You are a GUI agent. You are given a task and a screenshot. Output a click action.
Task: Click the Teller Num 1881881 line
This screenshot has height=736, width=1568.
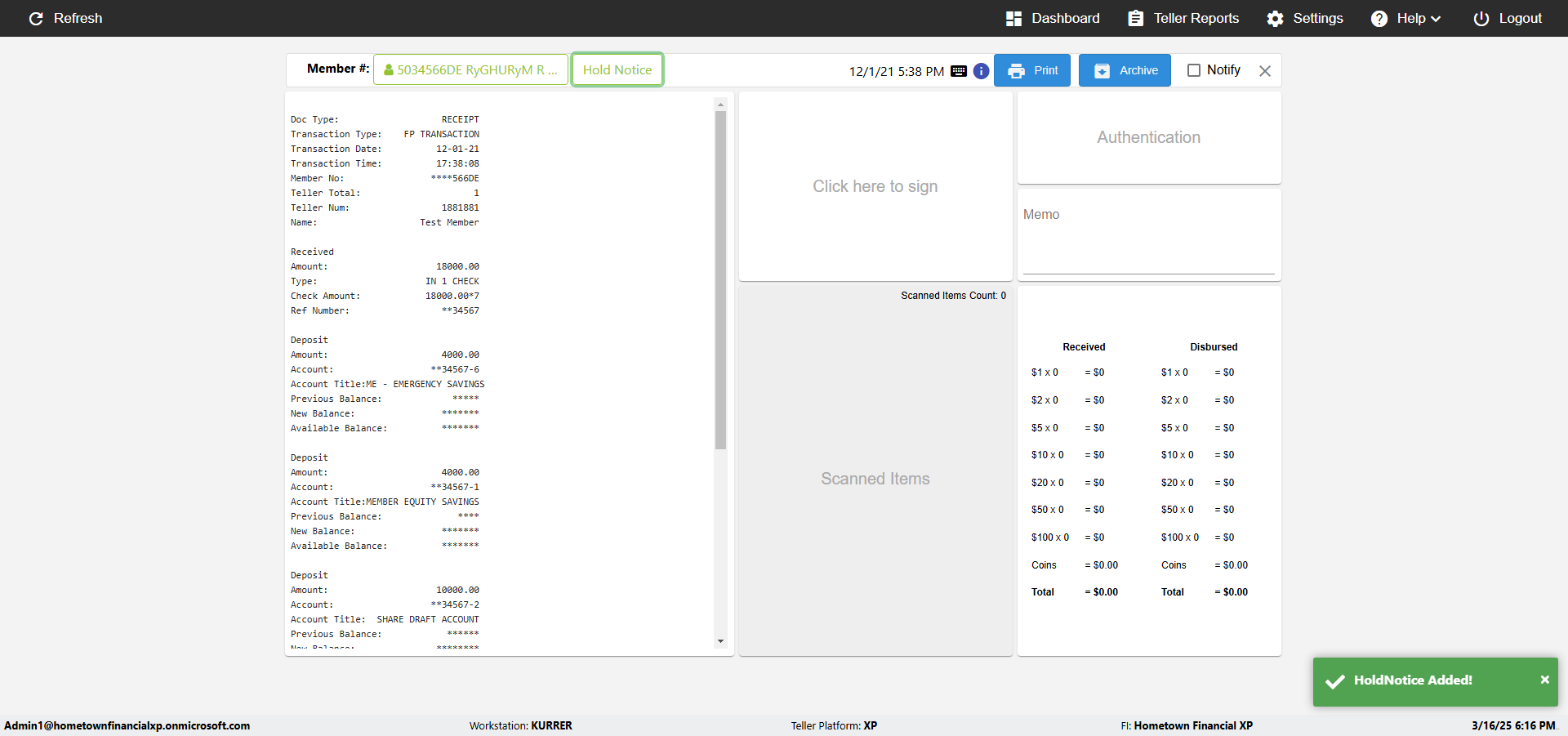[x=385, y=207]
